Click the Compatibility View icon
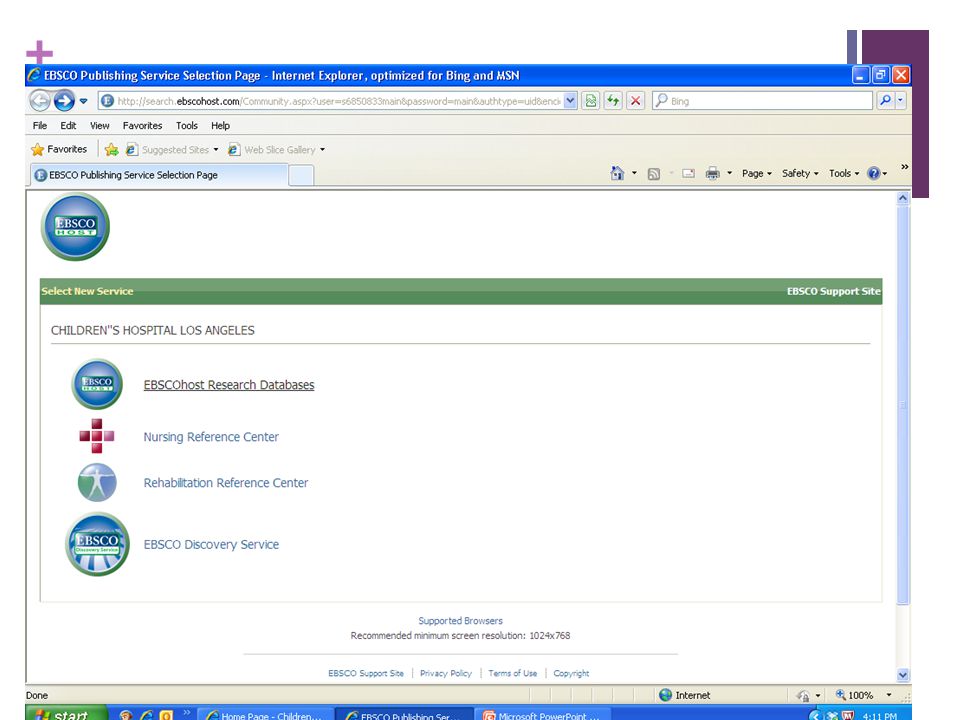The height and width of the screenshot is (720, 960). pyautogui.click(x=591, y=101)
